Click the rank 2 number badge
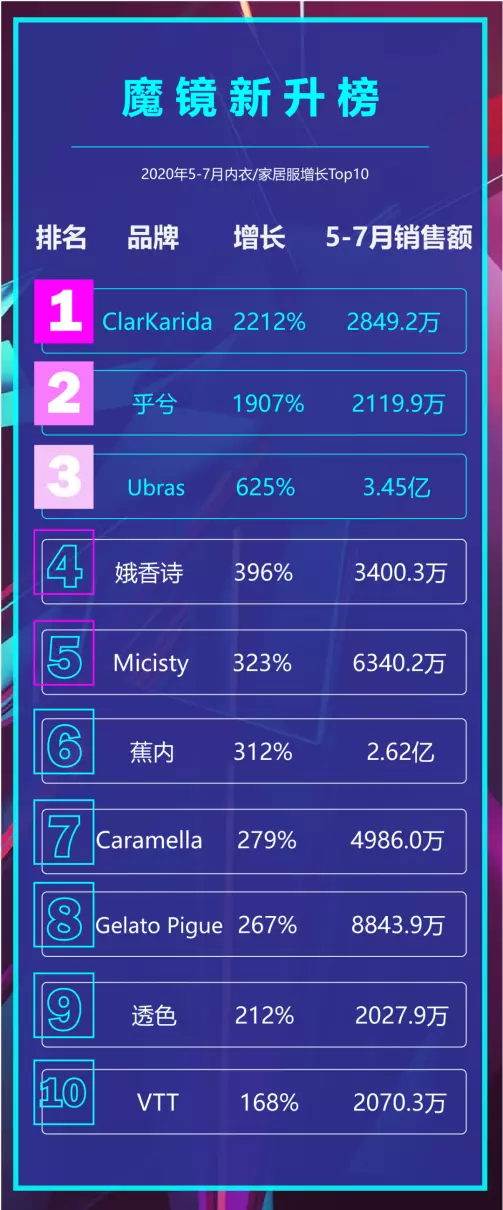Screen dimensions: 503x1210 (64, 393)
